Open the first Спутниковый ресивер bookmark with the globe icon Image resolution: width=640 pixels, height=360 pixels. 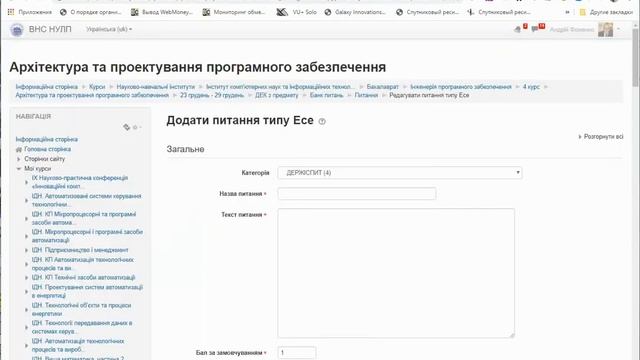pyautogui.click(x=427, y=12)
